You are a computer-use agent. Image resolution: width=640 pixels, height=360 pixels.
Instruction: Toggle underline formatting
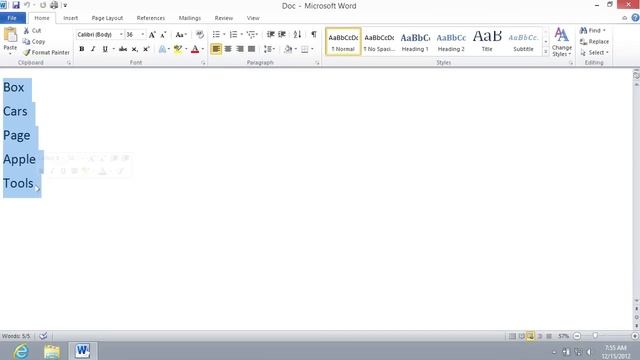coord(105,49)
